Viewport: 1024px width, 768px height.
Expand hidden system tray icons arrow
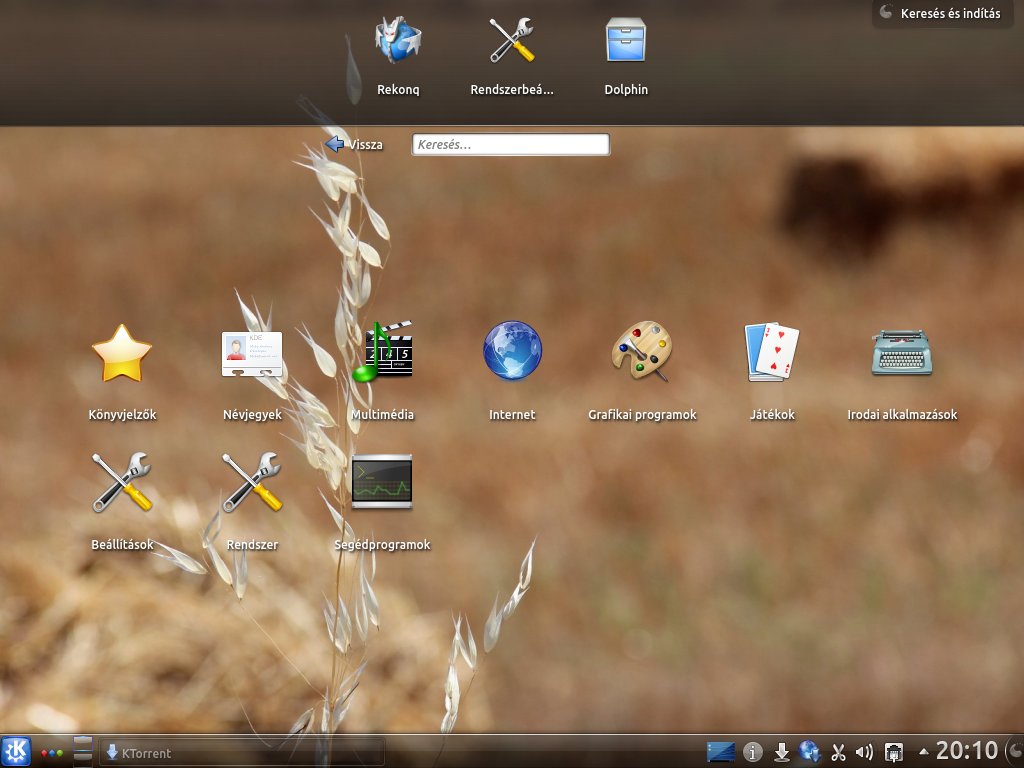point(923,752)
